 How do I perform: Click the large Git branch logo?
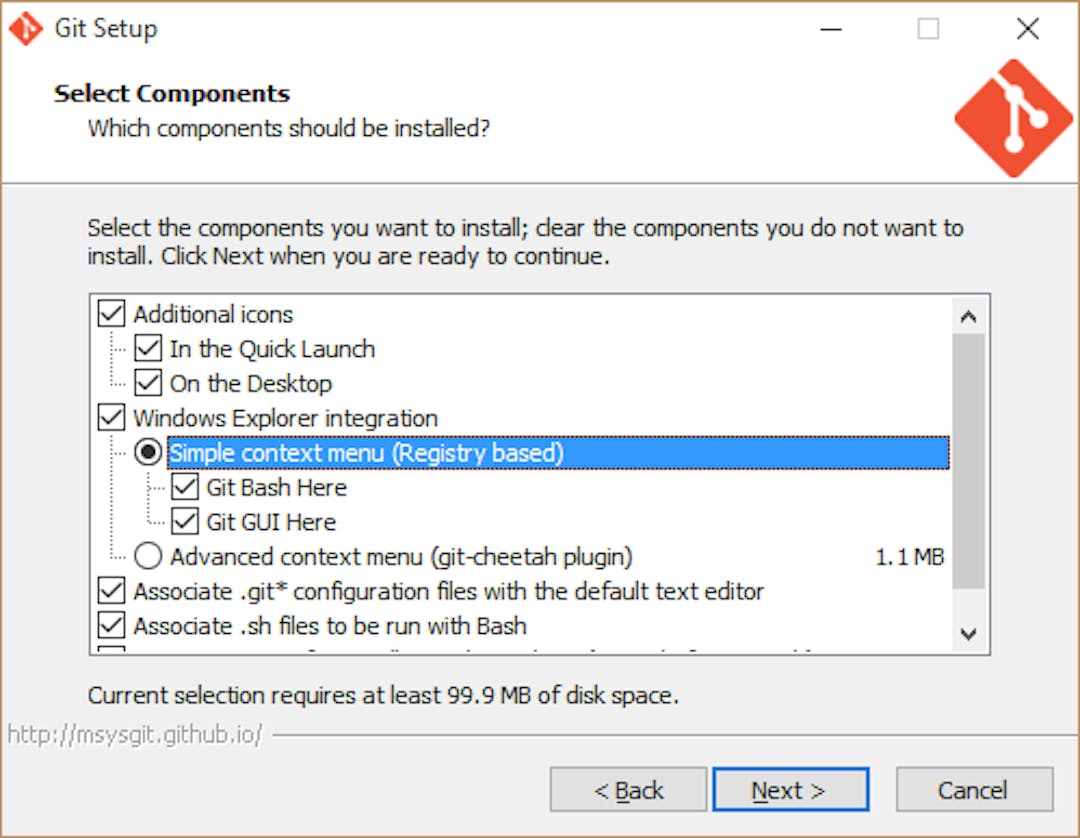[x=1013, y=118]
